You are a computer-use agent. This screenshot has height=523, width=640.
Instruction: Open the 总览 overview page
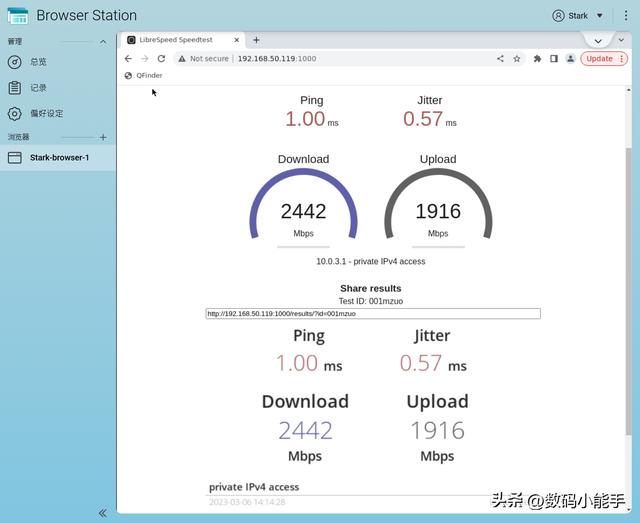tap(58, 62)
